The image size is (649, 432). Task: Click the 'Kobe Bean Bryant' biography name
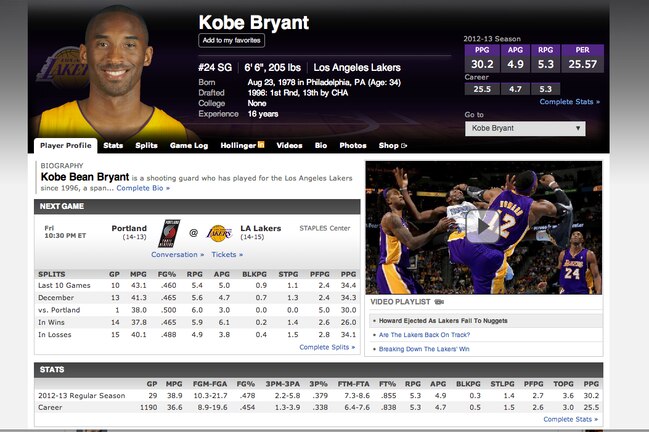pos(85,177)
